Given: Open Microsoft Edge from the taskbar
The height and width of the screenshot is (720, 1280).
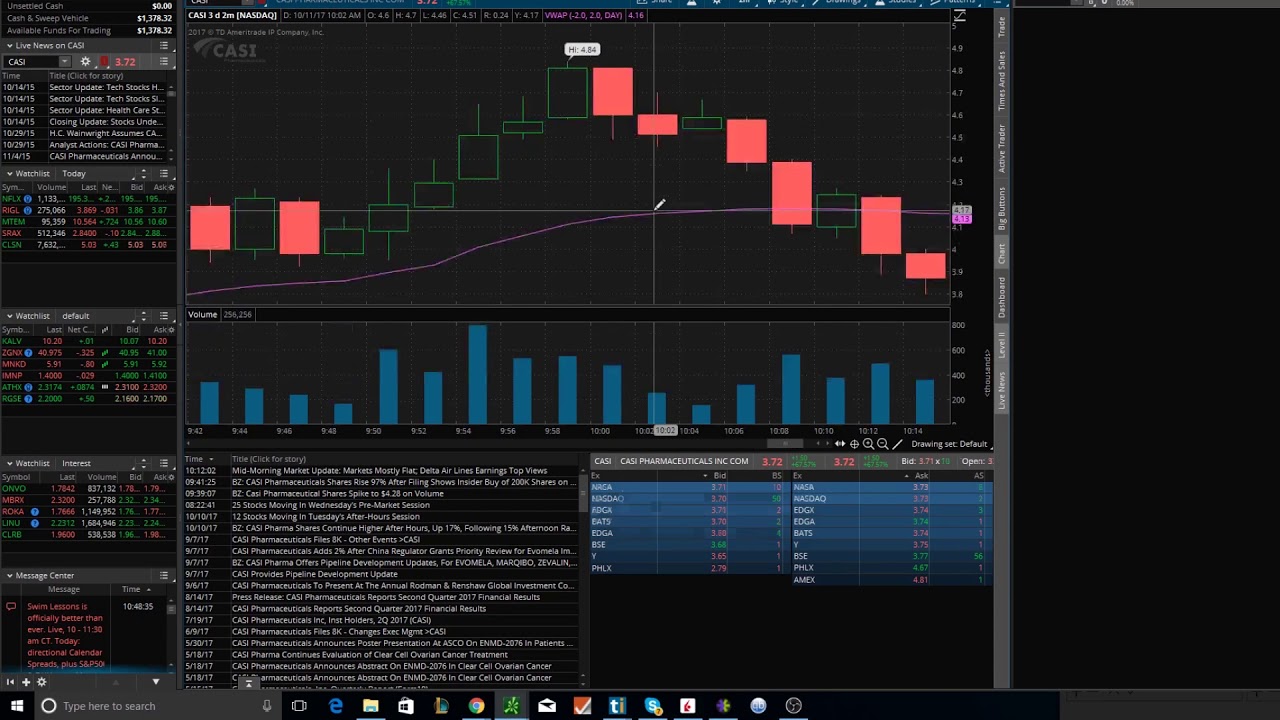Looking at the screenshot, I should coord(335,706).
